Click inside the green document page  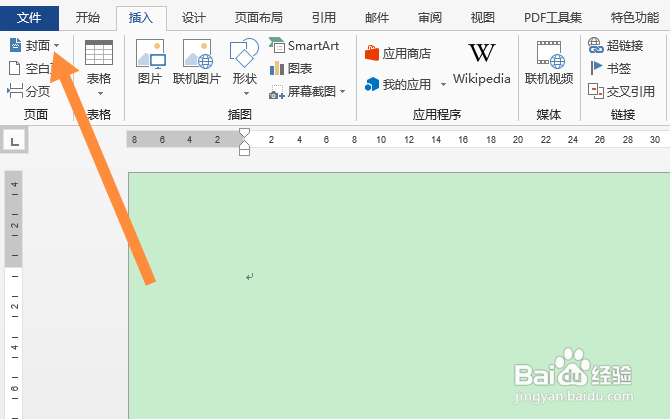[399, 296]
